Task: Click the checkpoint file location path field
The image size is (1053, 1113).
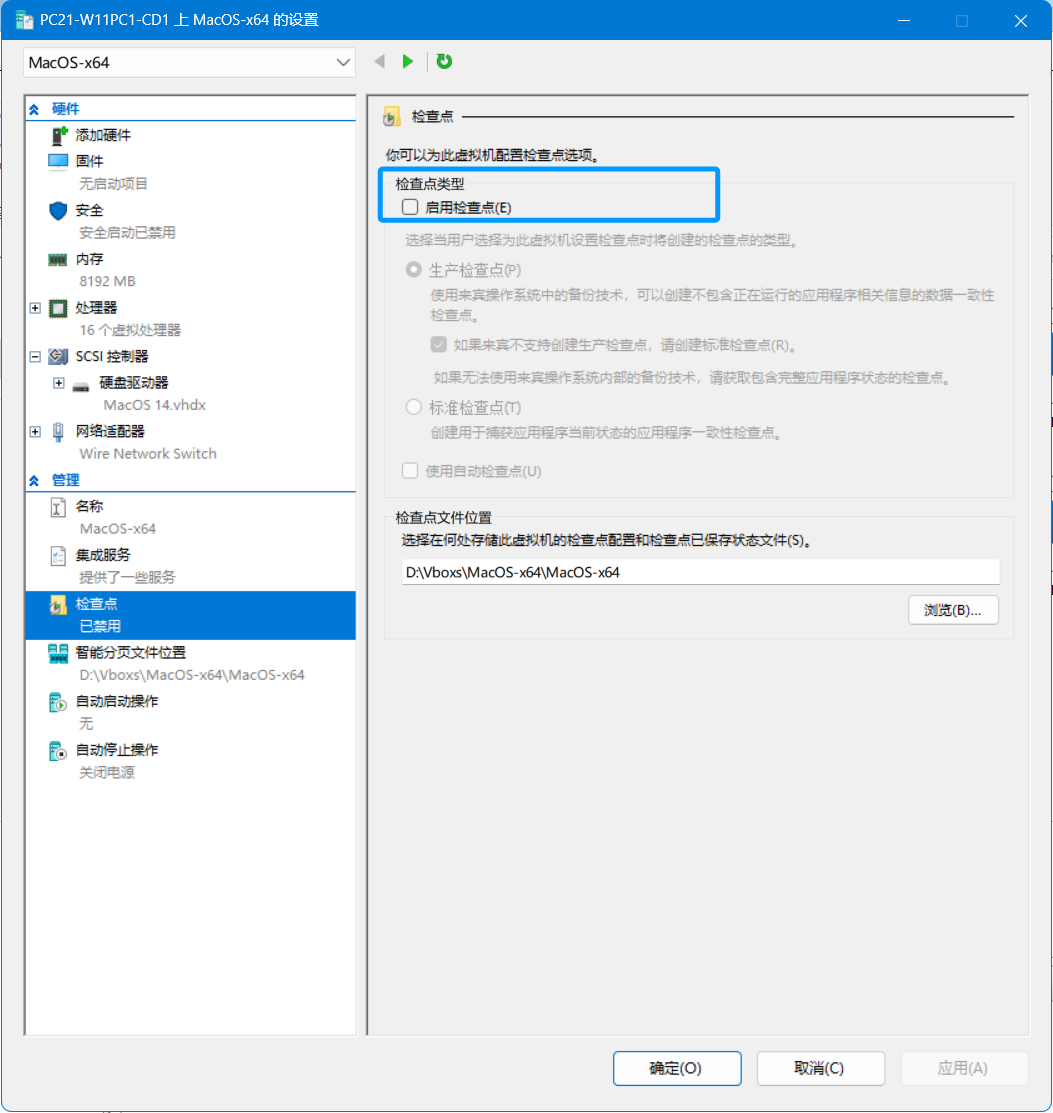Action: (700, 572)
